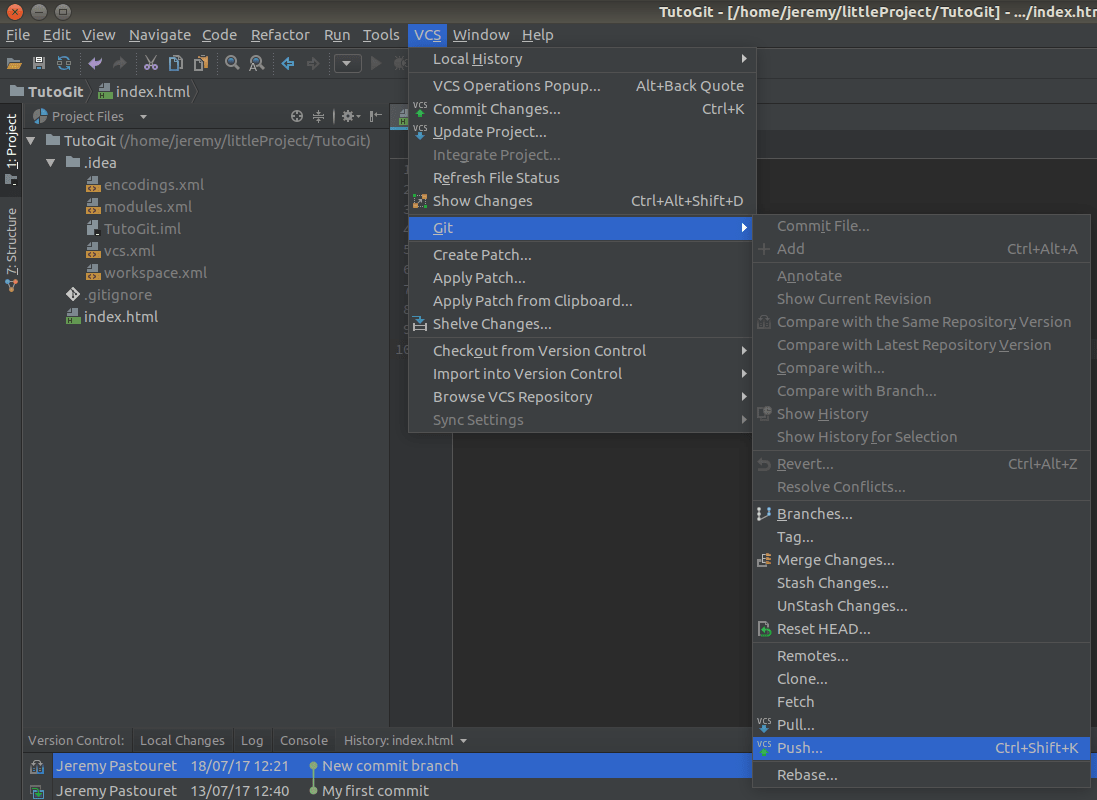Toggle the 1: Project side tool window

pos(11,149)
